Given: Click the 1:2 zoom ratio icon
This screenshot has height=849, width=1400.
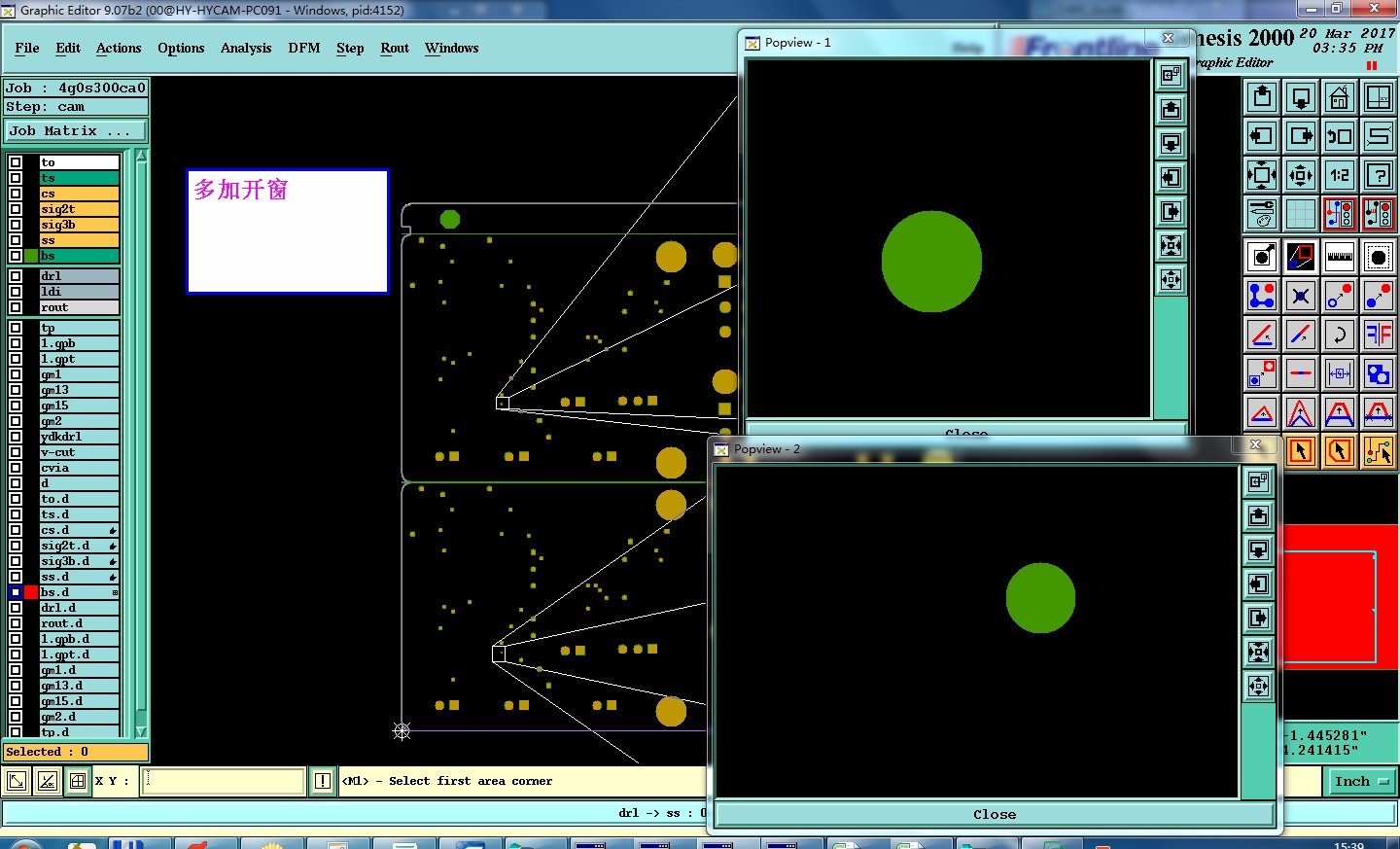Looking at the screenshot, I should 1340,175.
